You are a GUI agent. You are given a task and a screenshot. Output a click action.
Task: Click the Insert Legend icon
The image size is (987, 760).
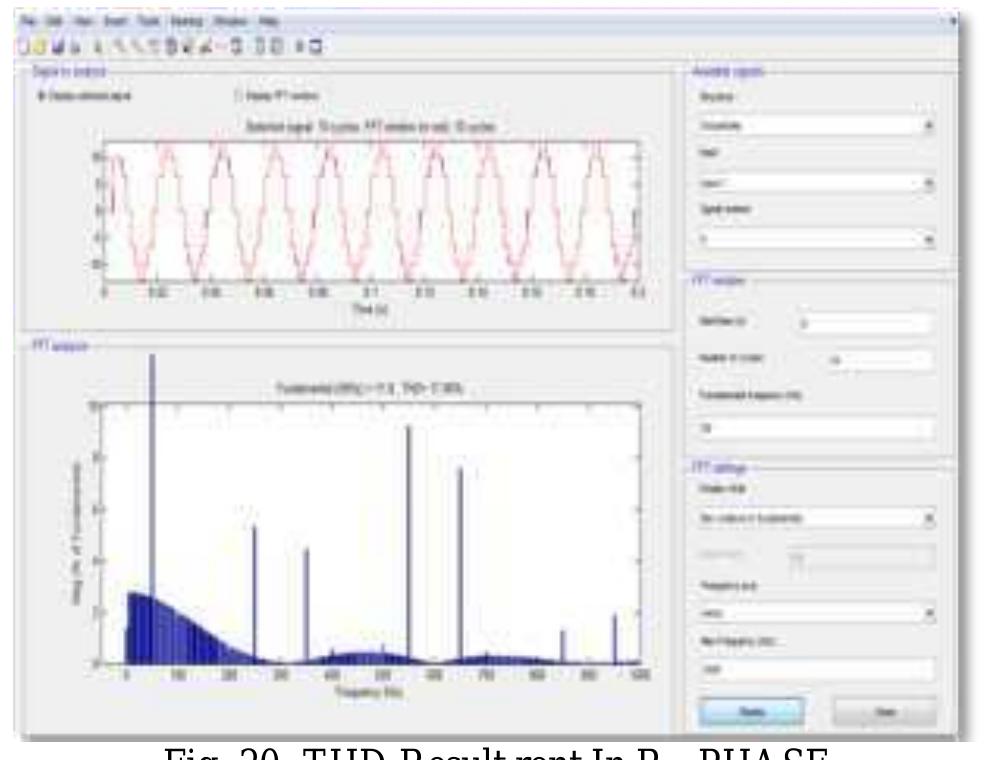tap(259, 47)
